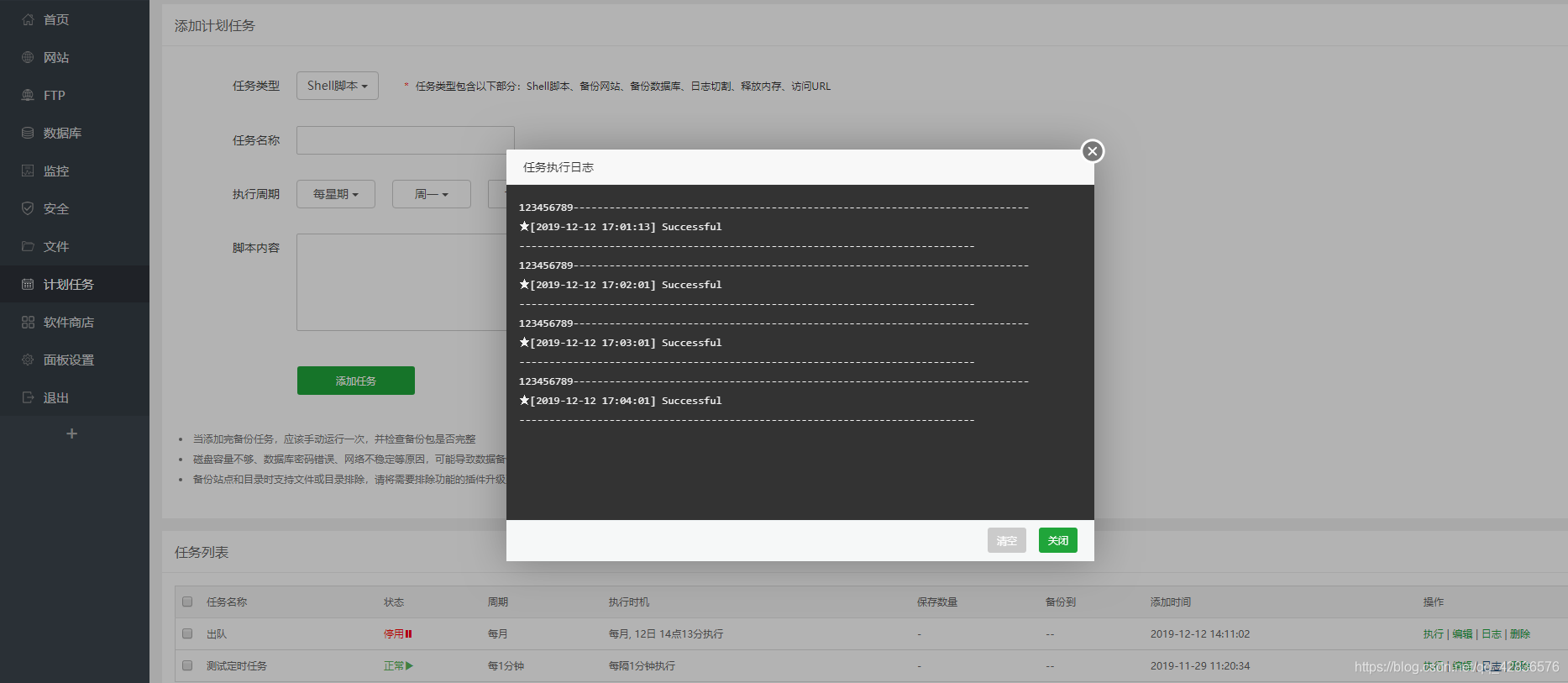Click the 监控 monitor icon

coord(28,171)
